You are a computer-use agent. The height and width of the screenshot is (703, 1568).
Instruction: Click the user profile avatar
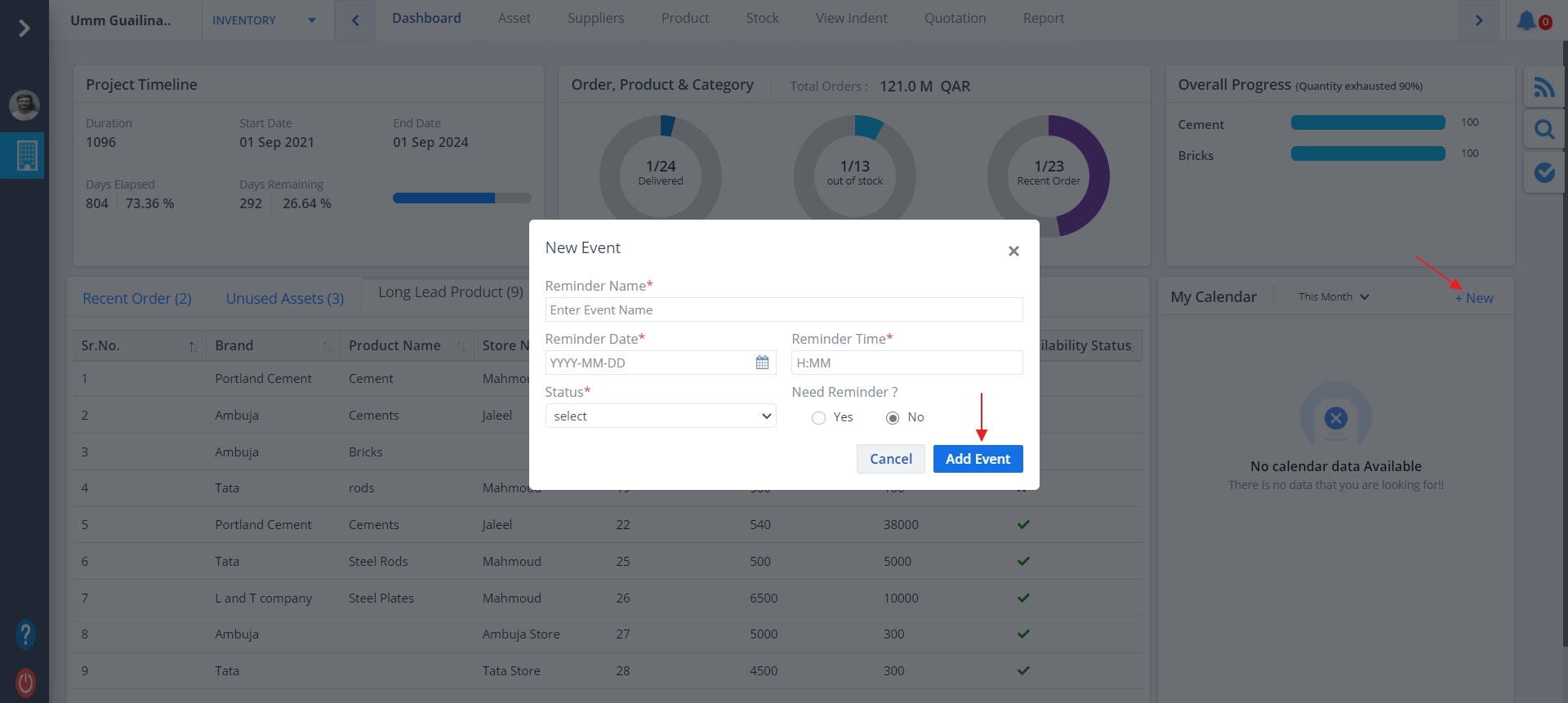pos(24,105)
